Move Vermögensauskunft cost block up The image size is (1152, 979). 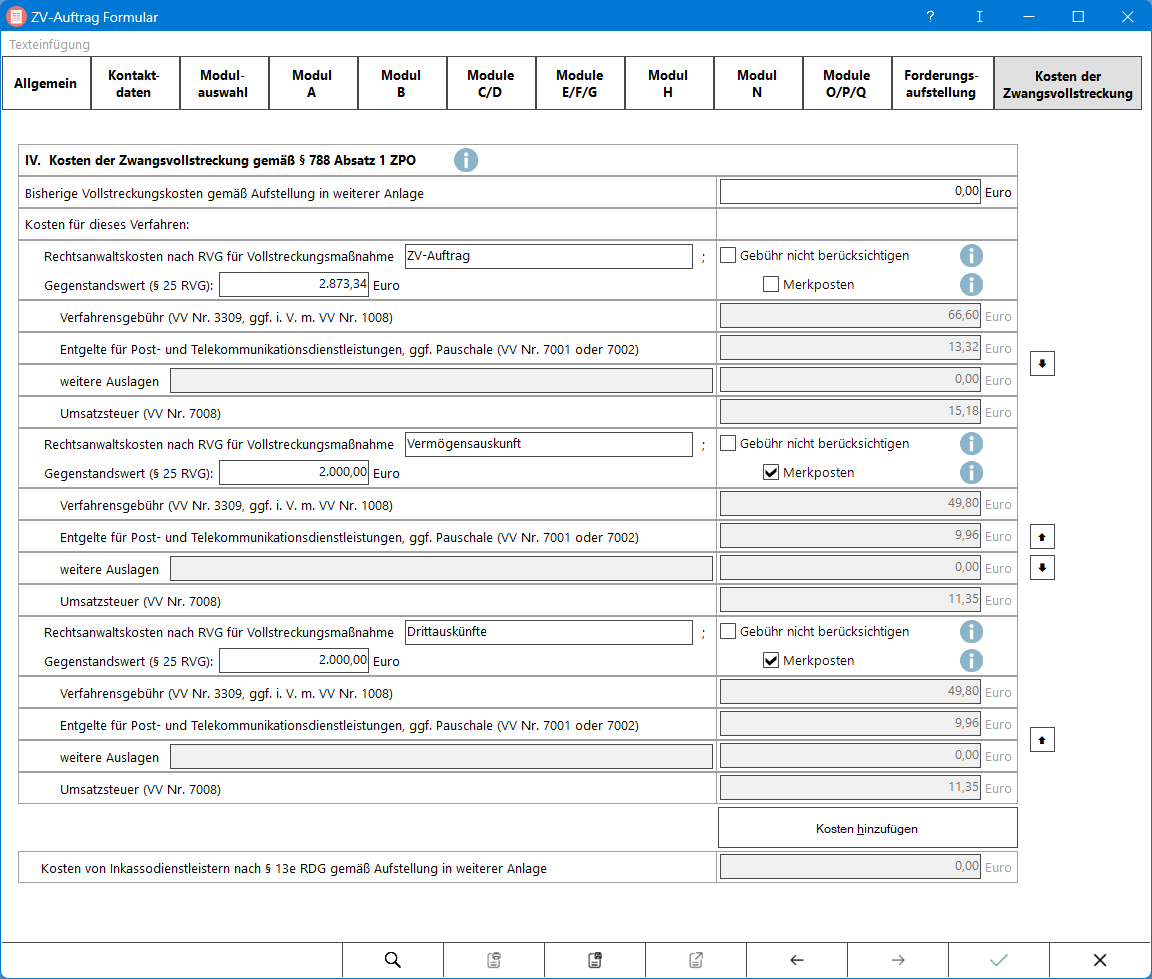1042,537
